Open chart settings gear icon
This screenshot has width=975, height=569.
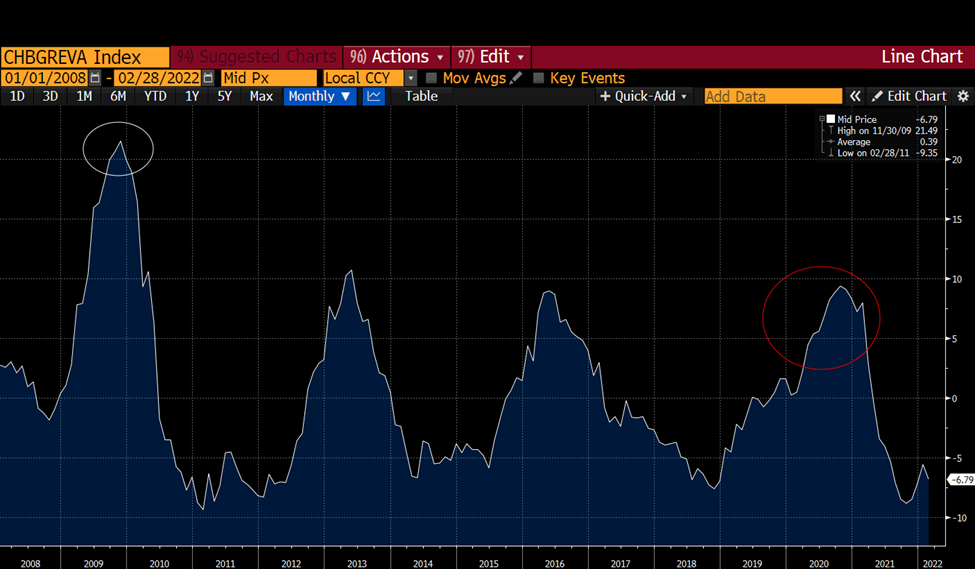[963, 96]
